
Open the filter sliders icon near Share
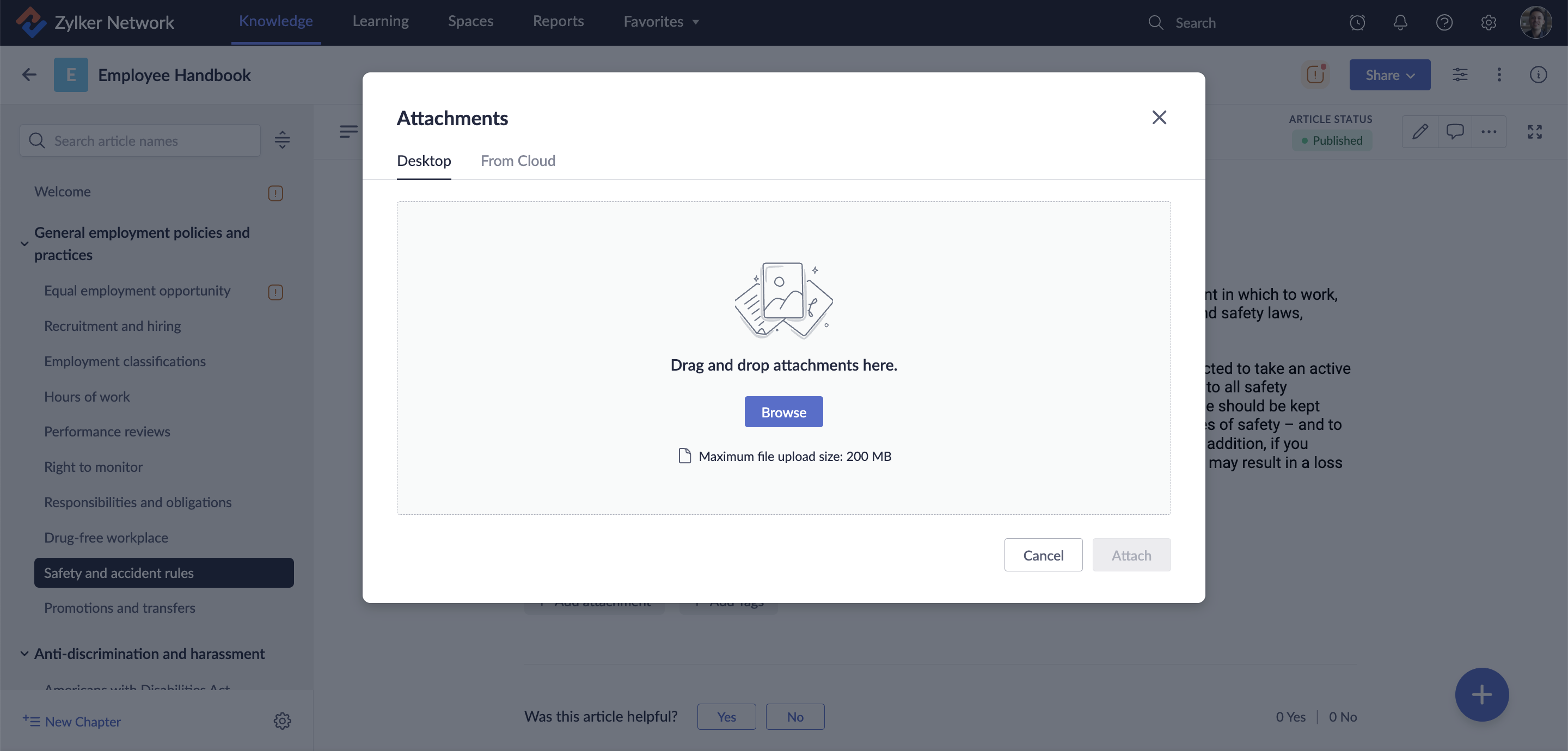(x=1460, y=75)
